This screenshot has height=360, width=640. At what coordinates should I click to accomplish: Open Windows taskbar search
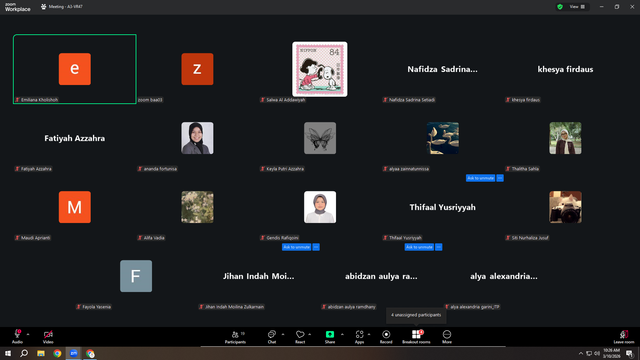click(x=24, y=353)
